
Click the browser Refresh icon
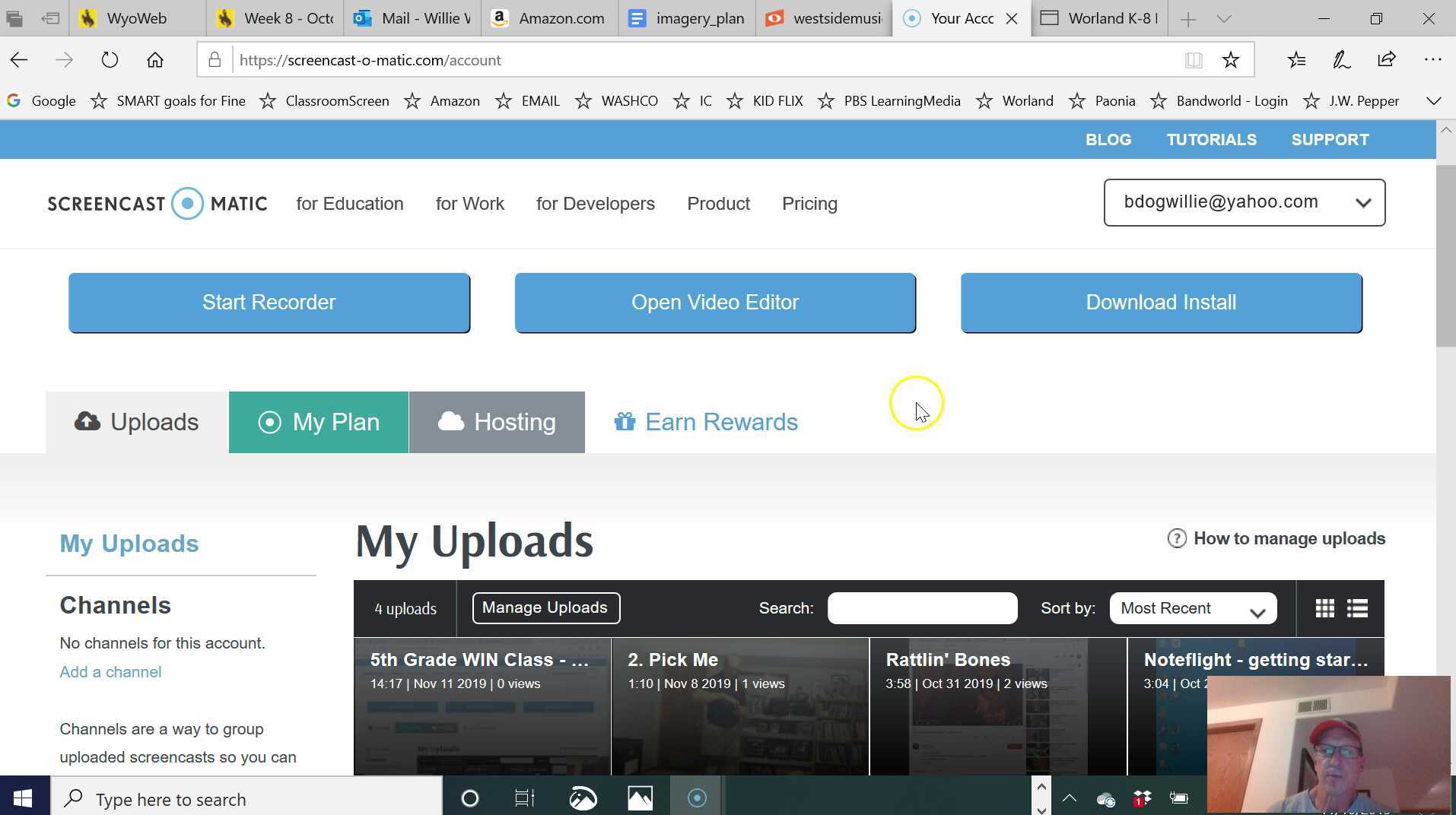tap(110, 60)
